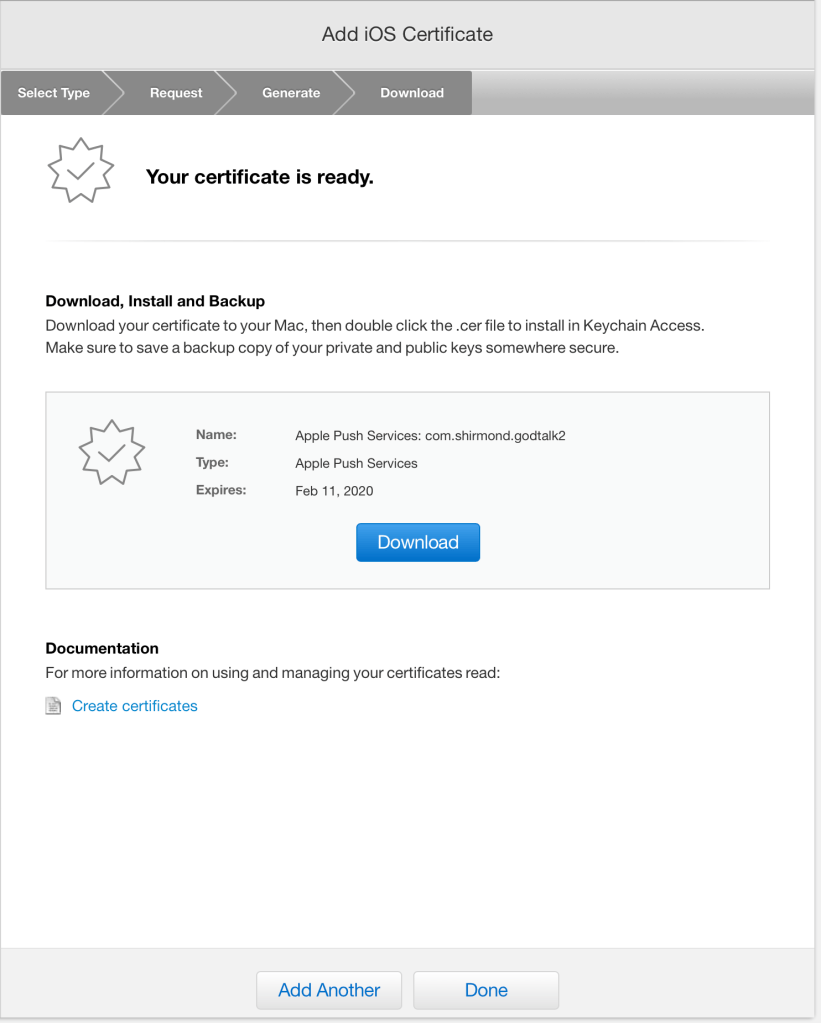Click the Expires field label
This screenshot has height=1023, width=821.
(x=221, y=490)
